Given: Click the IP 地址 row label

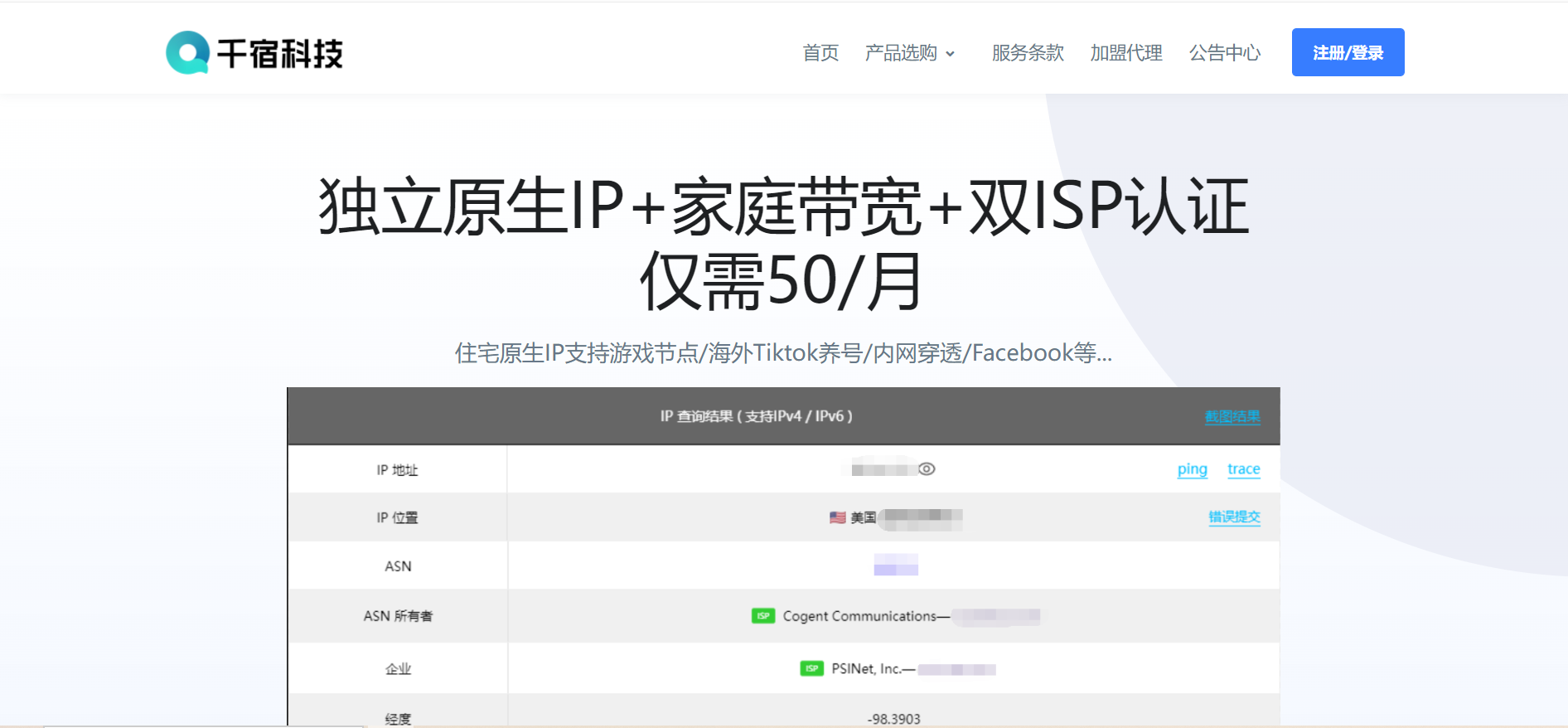Looking at the screenshot, I should (397, 470).
